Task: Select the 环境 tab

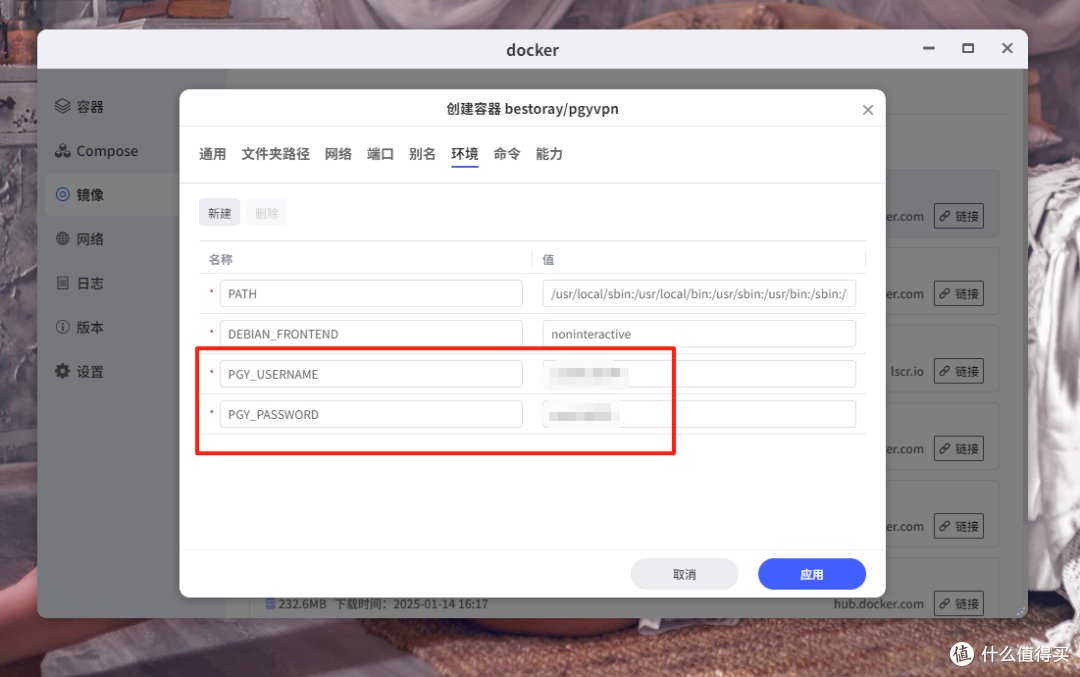Action: point(465,154)
